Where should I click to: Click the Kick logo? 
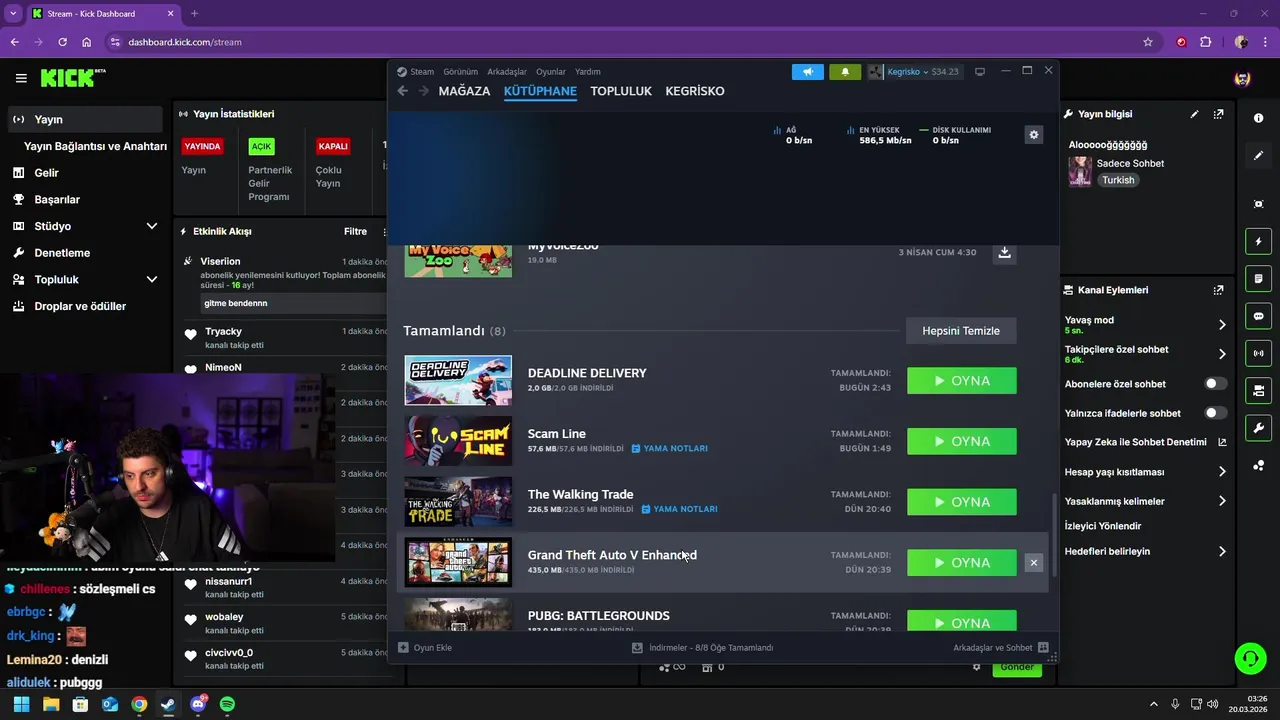click(72, 78)
